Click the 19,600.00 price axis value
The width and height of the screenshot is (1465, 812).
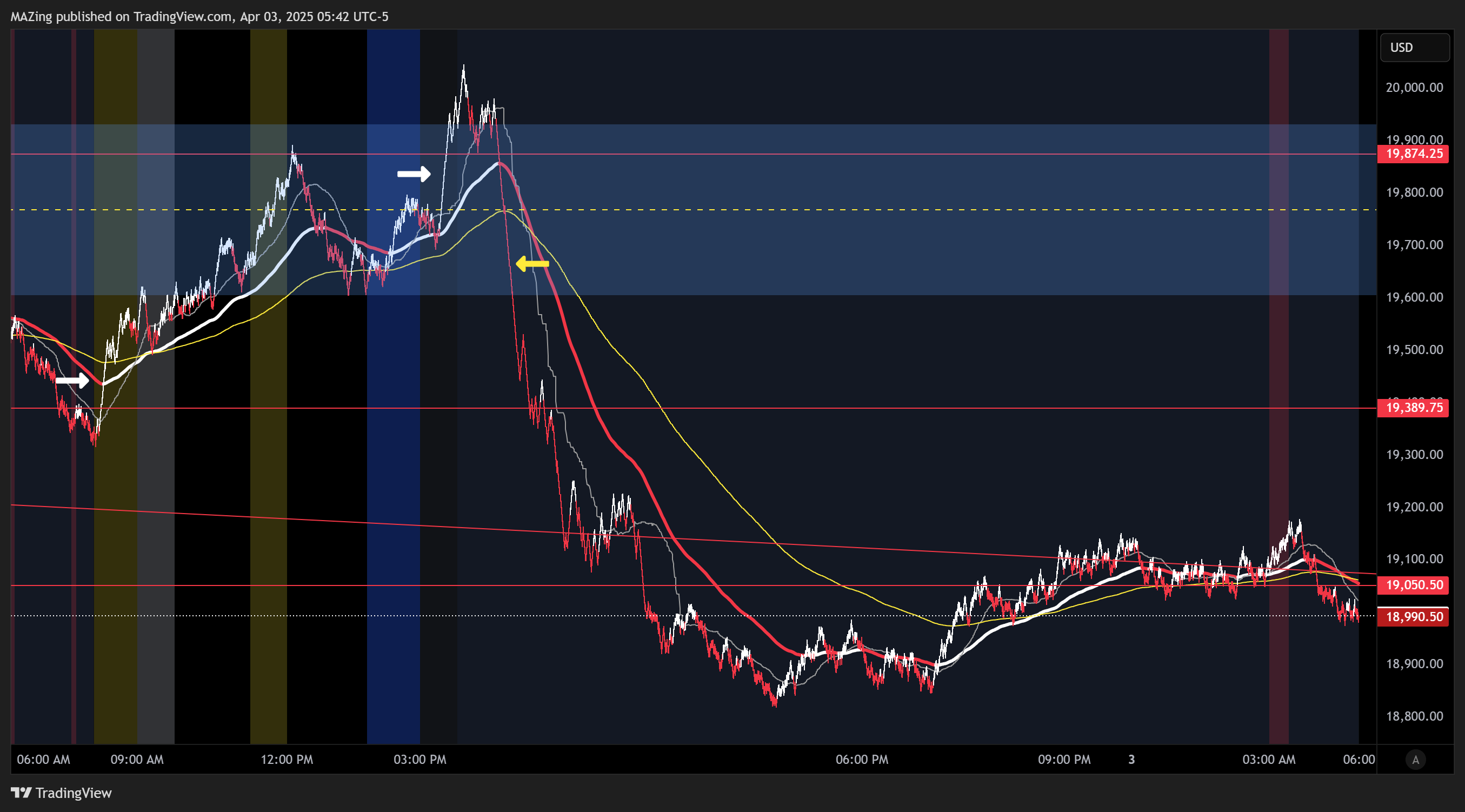coord(1414,297)
